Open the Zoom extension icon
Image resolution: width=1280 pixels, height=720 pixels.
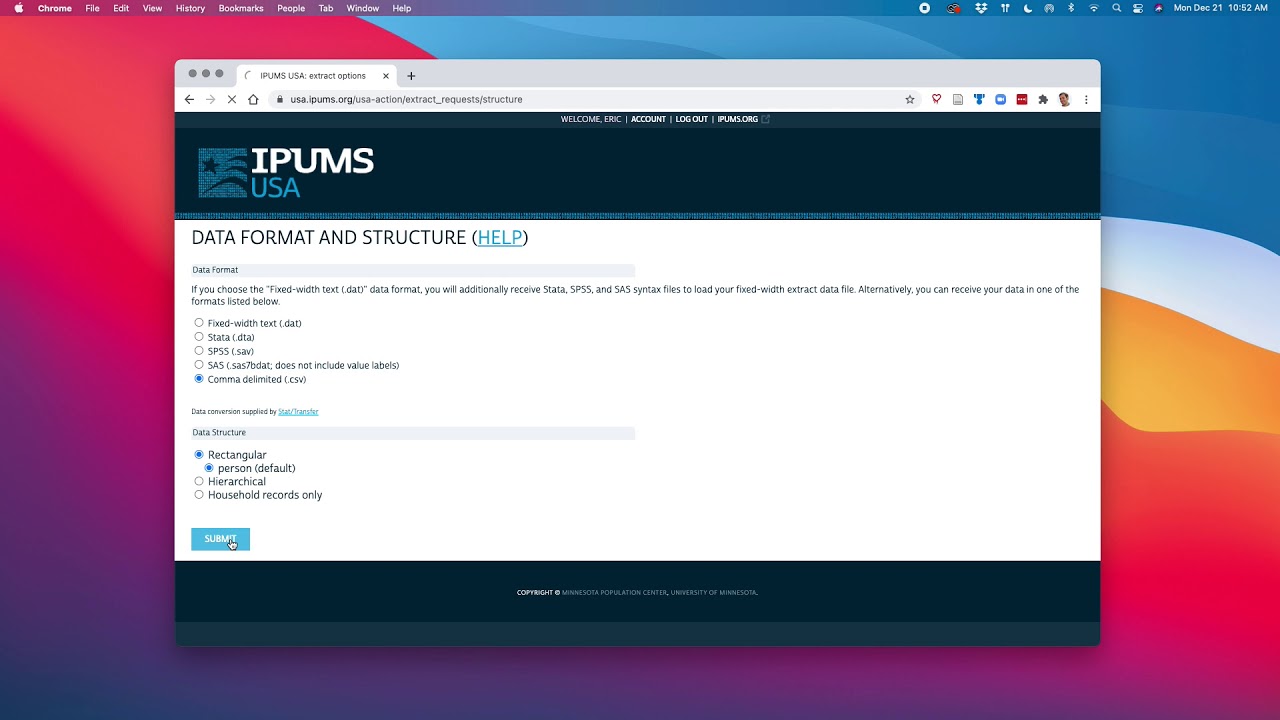pos(1000,99)
